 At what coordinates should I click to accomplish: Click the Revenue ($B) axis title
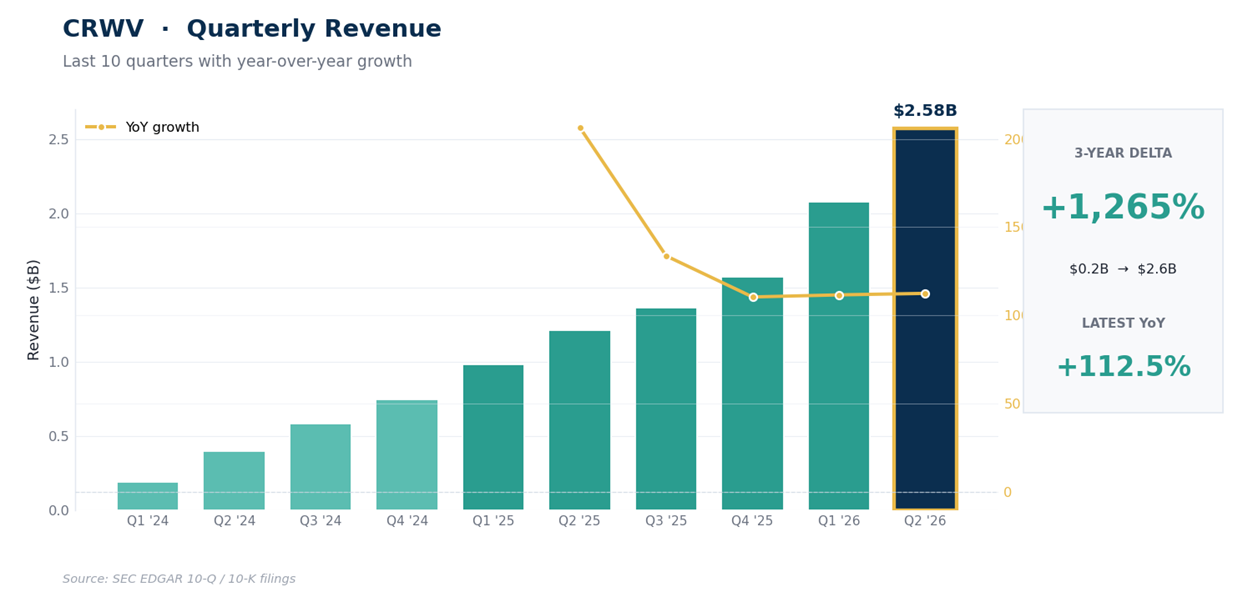34,310
